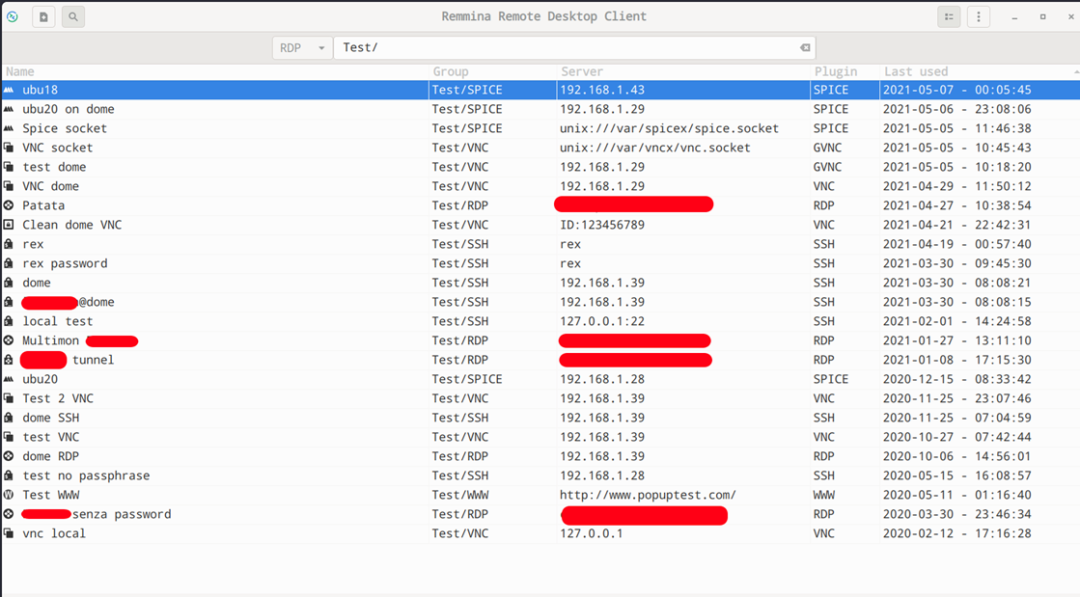Open the RDP protocol dropdown
This screenshot has height=597, width=1080.
pos(302,48)
